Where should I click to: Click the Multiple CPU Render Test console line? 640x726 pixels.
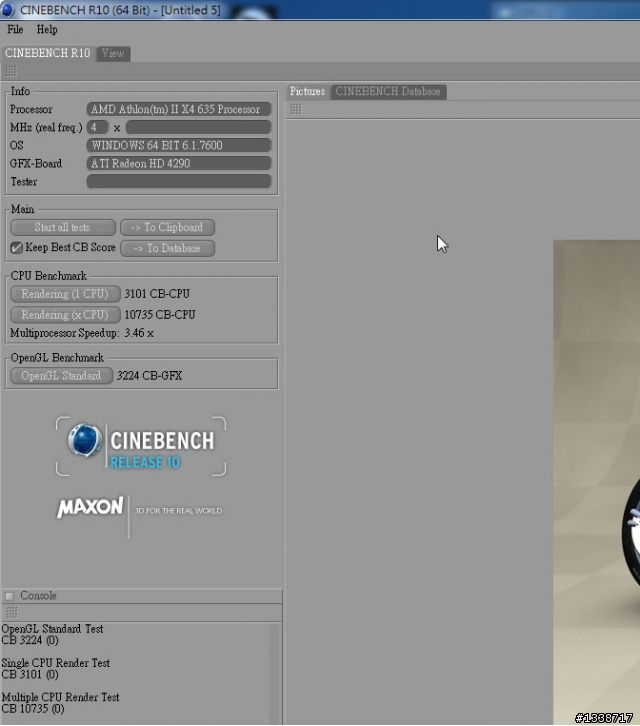point(60,697)
